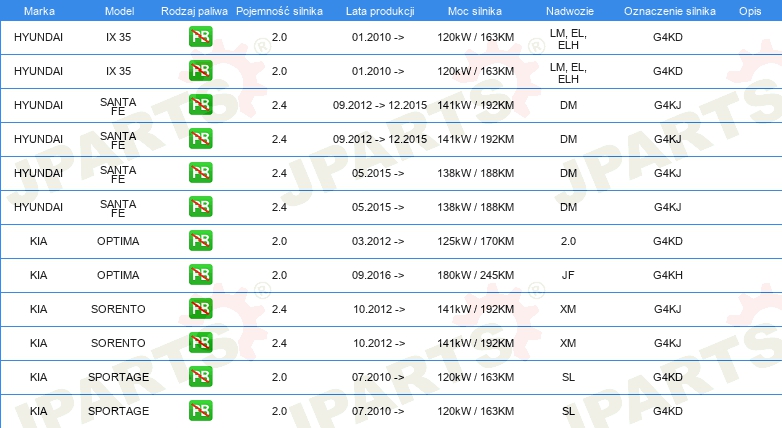Select the first 10.2012 -> date cell
The width and height of the screenshot is (782, 428).
point(379,309)
